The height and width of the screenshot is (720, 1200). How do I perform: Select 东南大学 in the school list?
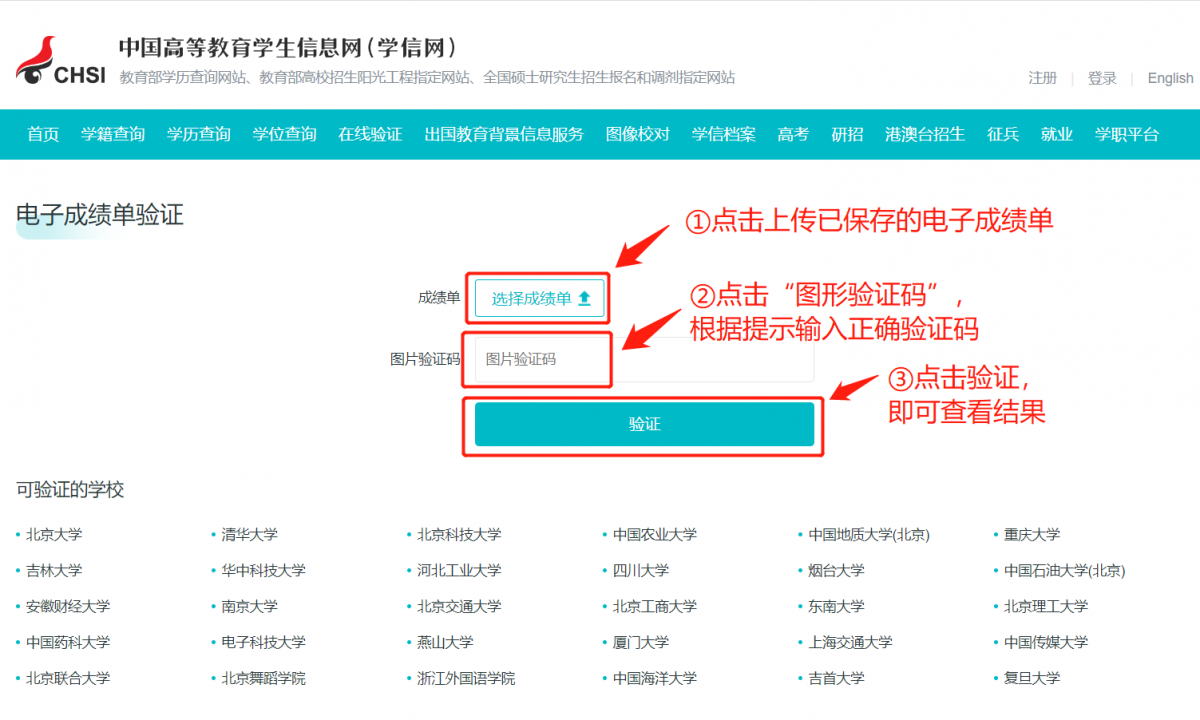pos(836,607)
